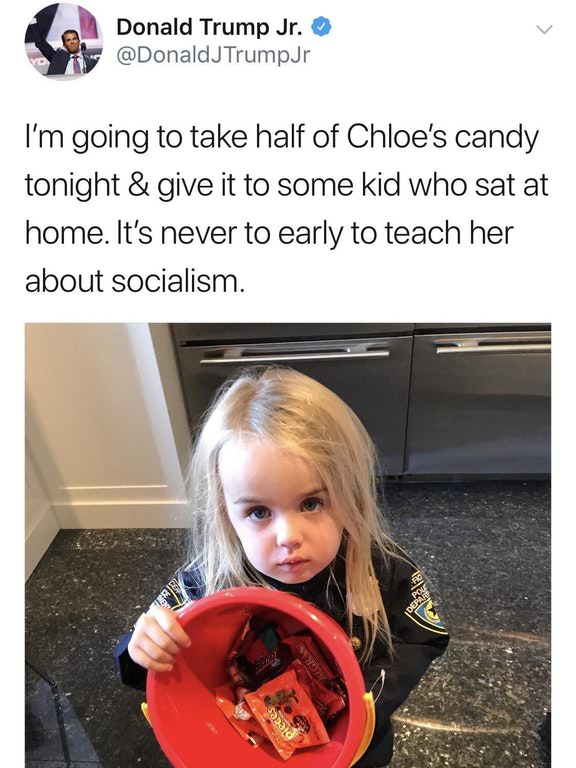Tap the right drawer handle in photo
This screenshot has width=576, height=768.
click(492, 344)
